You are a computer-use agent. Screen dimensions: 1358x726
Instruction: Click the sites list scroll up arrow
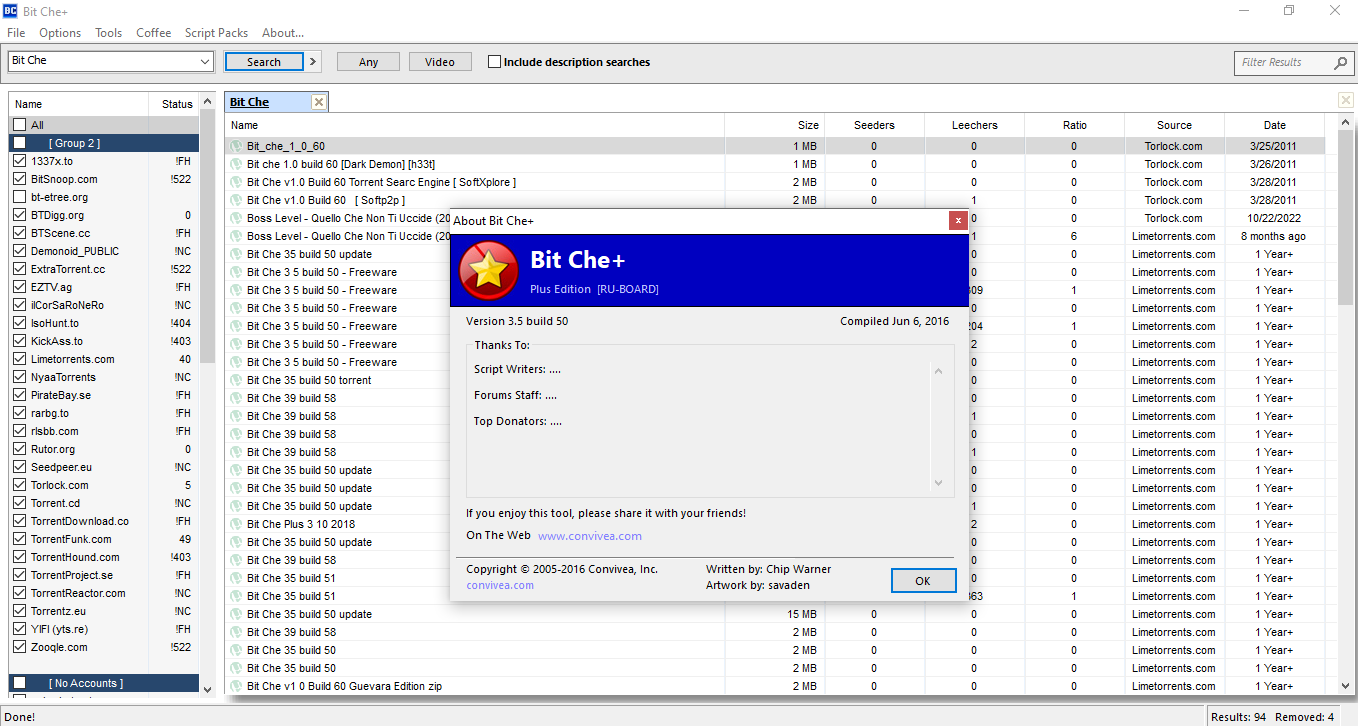point(208,101)
